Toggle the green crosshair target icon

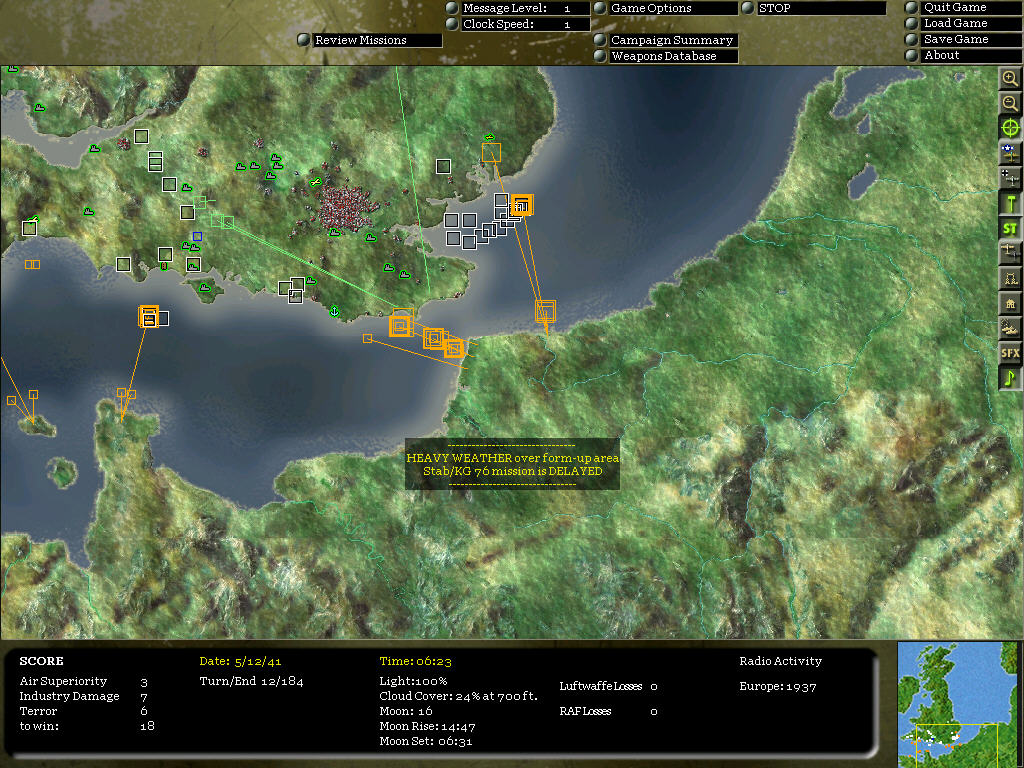pos(1010,128)
